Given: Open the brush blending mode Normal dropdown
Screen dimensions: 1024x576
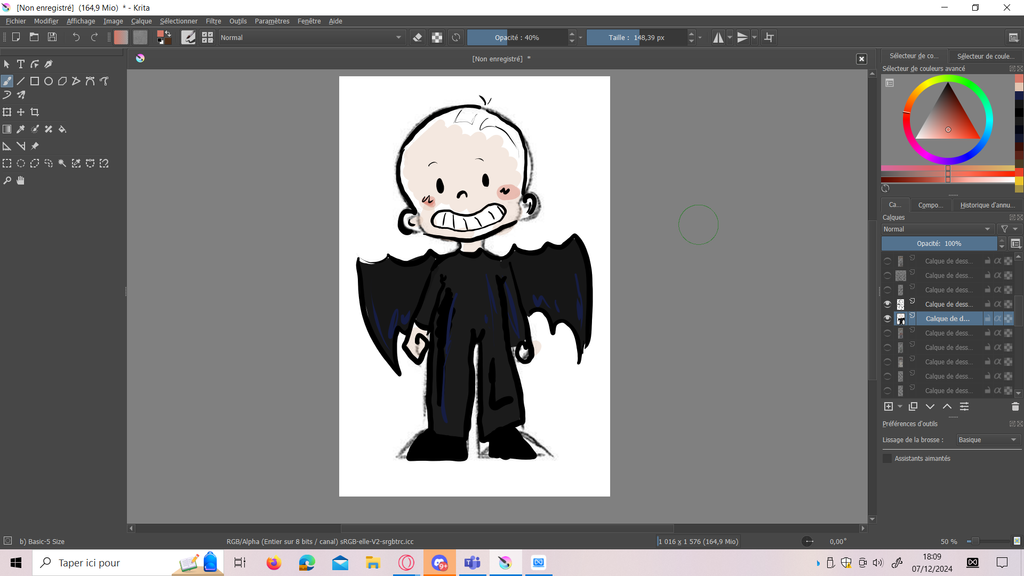Looking at the screenshot, I should coord(310,37).
